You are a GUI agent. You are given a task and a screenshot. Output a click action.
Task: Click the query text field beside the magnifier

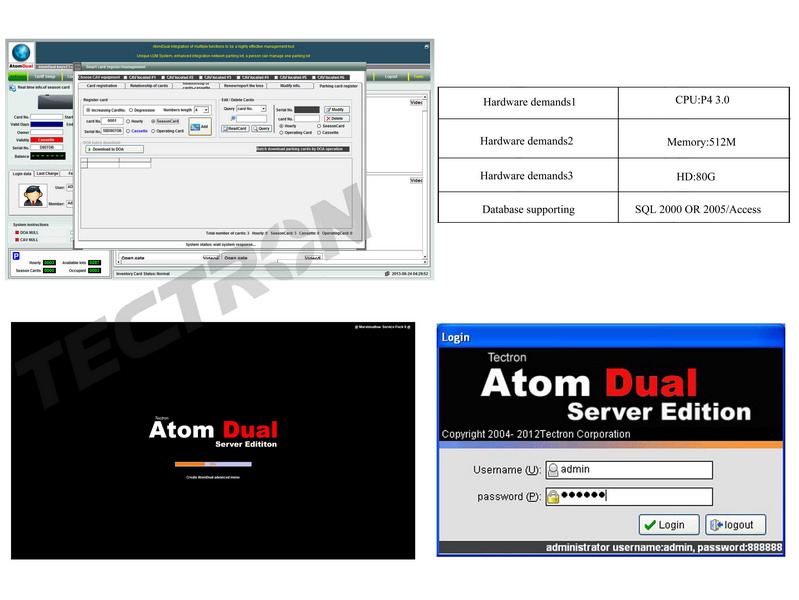(252, 119)
